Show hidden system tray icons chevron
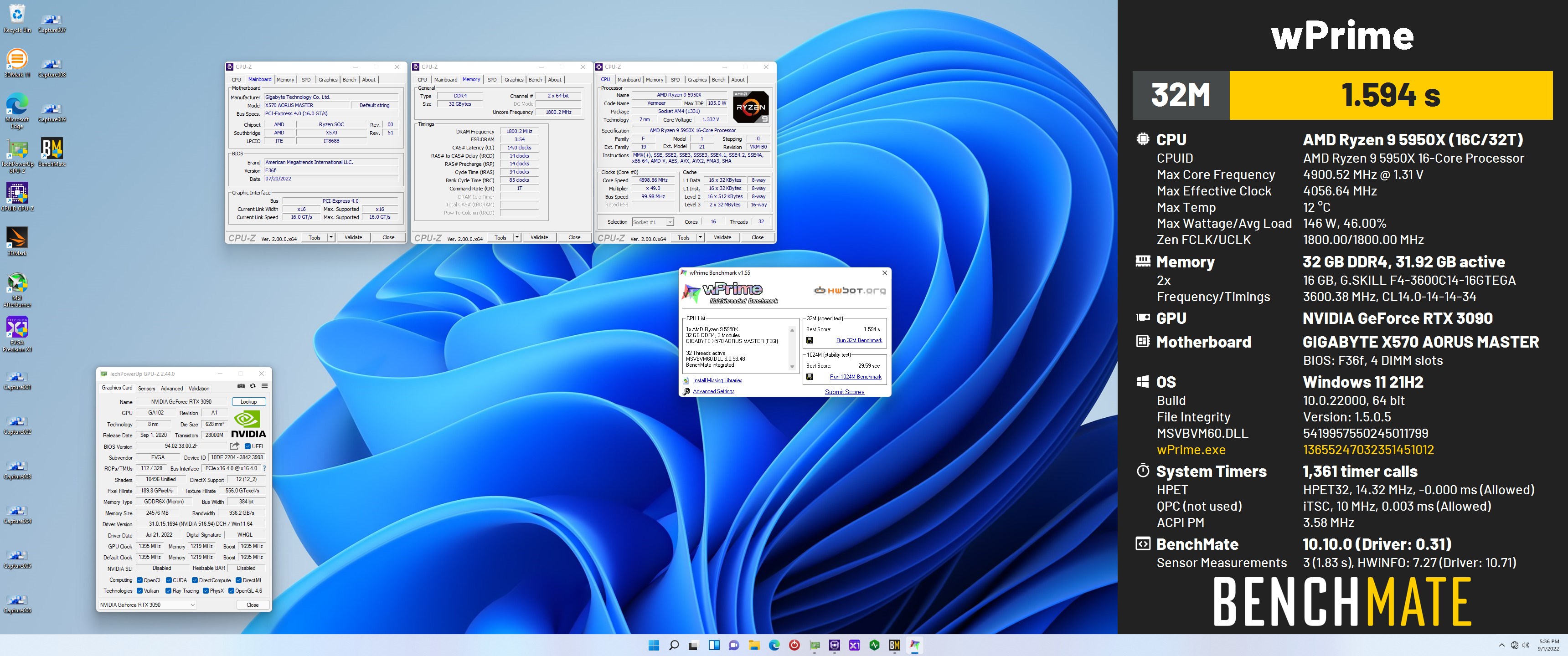 coord(1501,645)
